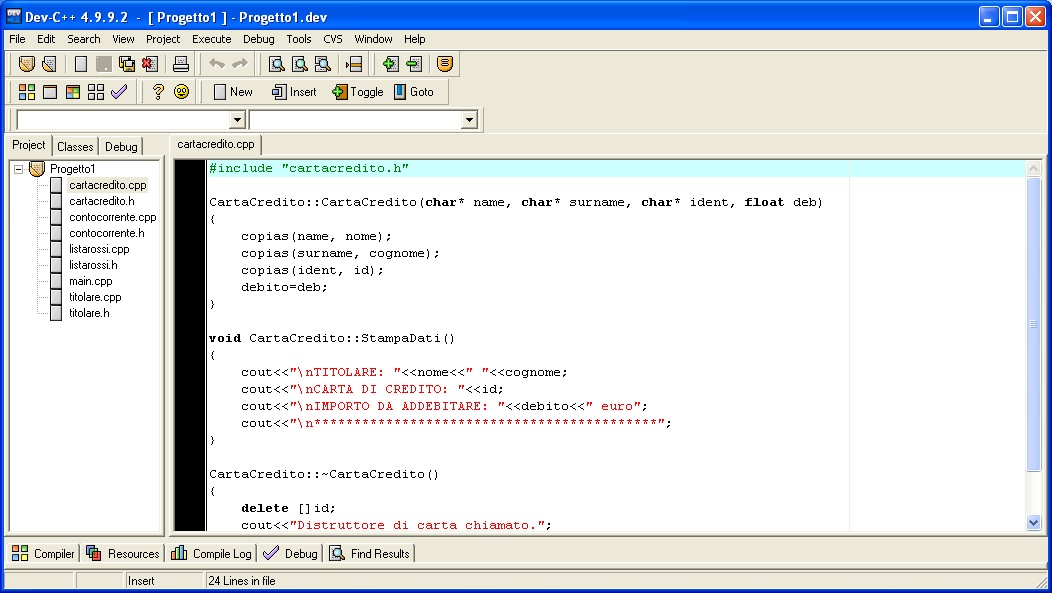Click the editor's vertical scrollbar down arrow
This screenshot has height=593, width=1052.
tap(1033, 522)
